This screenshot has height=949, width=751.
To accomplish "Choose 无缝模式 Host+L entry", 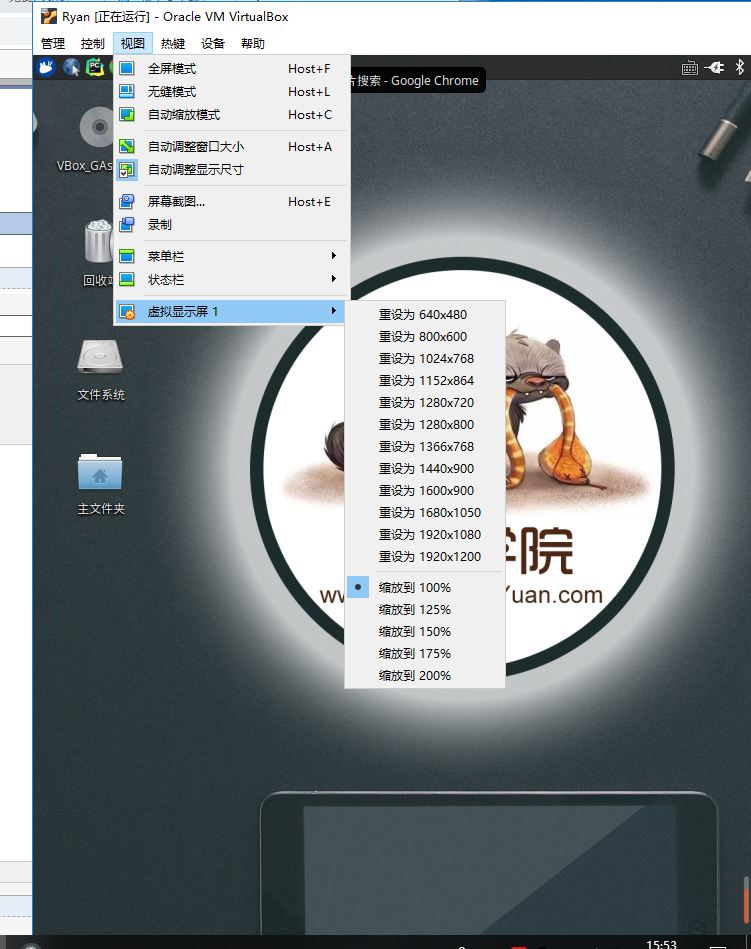I will 232,91.
